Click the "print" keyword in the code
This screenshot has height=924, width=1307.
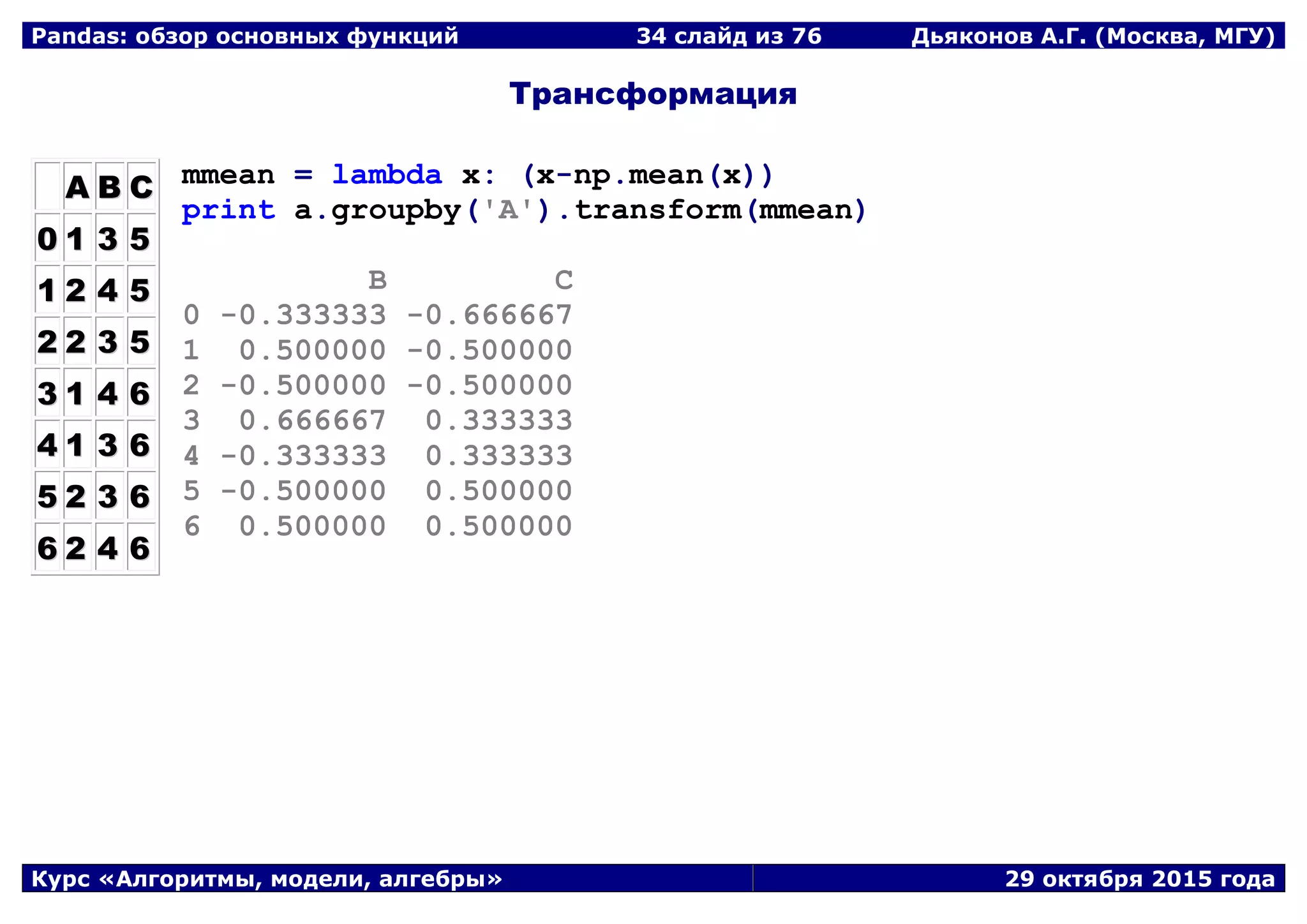tap(228, 211)
